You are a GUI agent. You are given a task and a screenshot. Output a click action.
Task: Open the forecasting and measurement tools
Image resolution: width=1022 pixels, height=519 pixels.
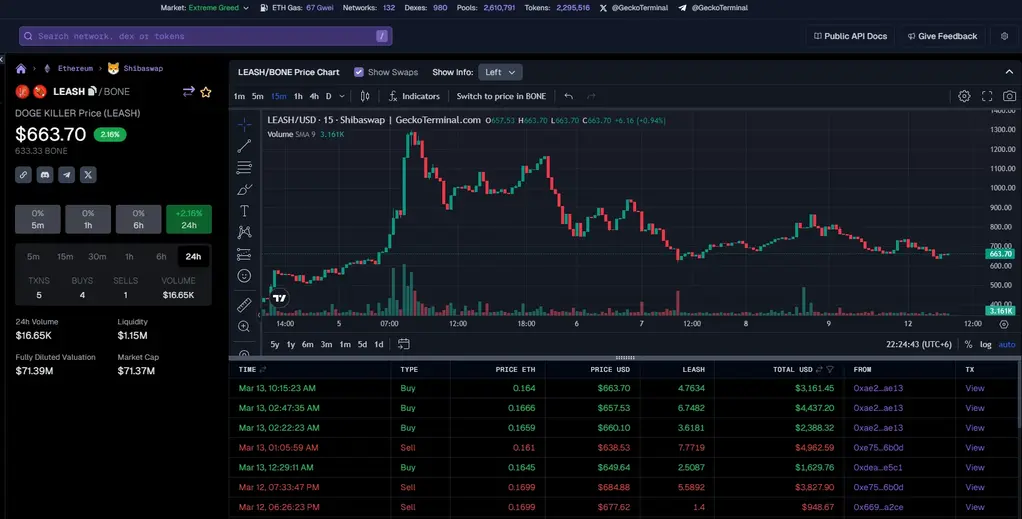pyautogui.click(x=244, y=254)
